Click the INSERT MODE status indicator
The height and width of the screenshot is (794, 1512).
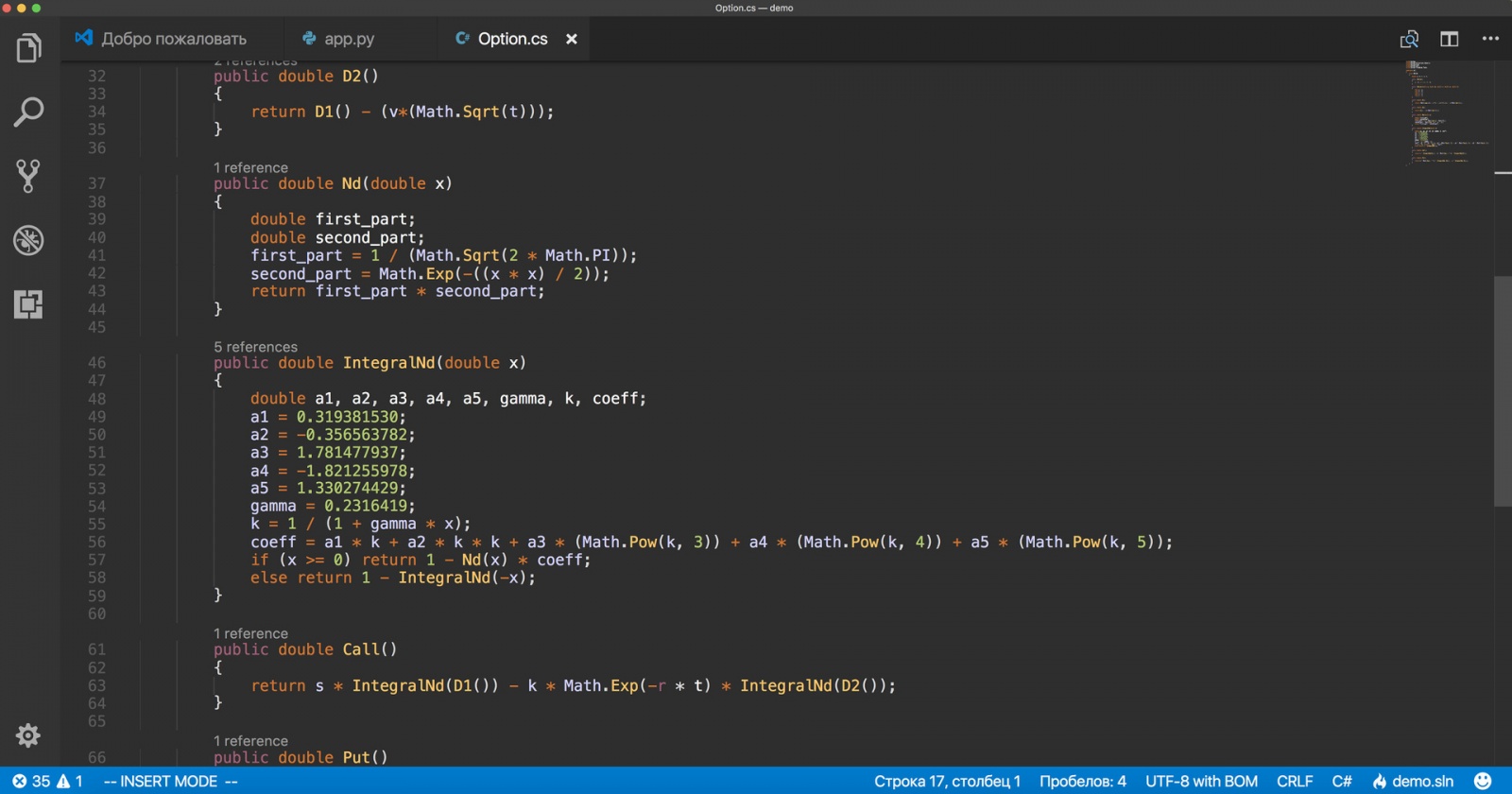pos(170,782)
